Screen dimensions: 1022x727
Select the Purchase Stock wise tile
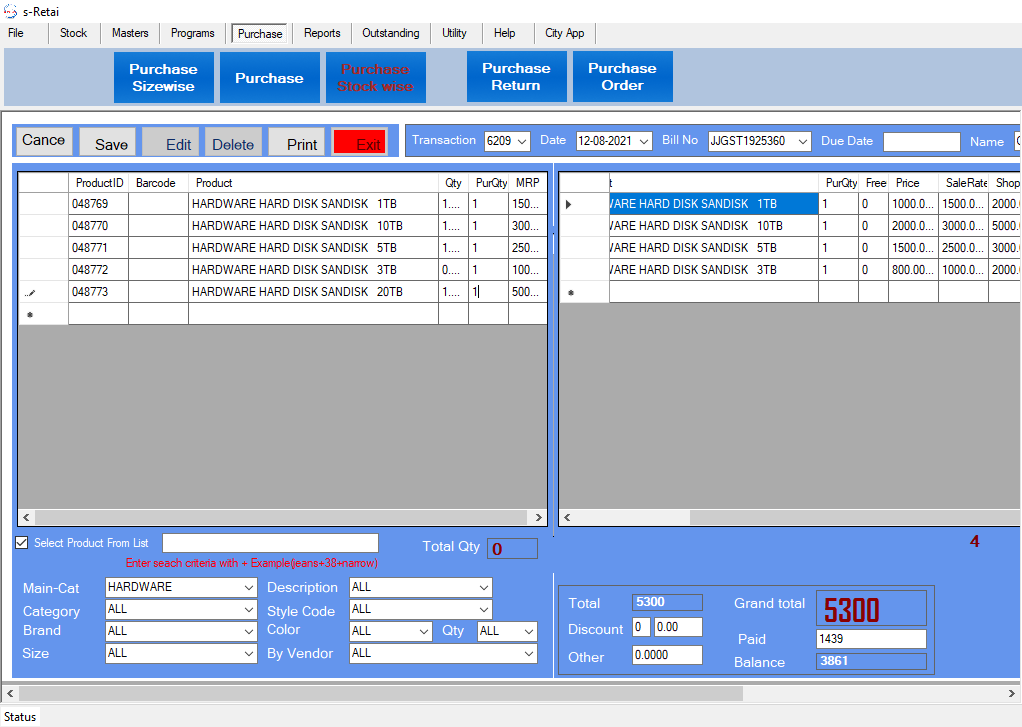pos(375,77)
